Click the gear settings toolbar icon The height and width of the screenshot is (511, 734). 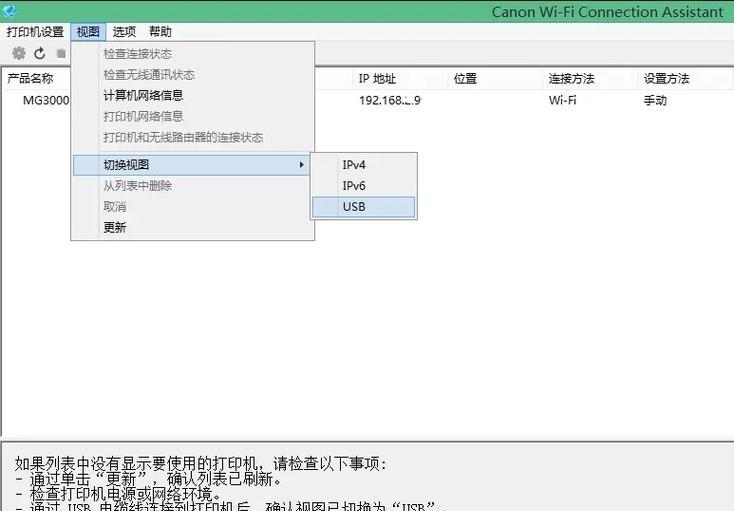coord(19,53)
